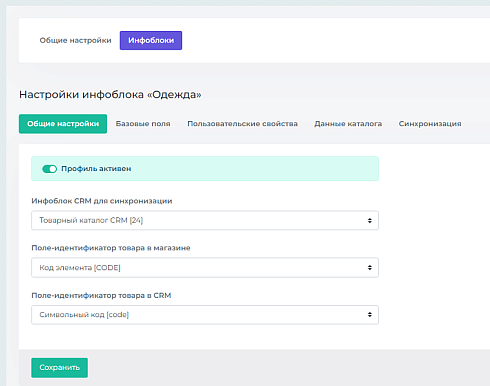Click label 'Инфоблок CRM для синхронизации'
This screenshot has width=490, height=386.
pos(102,201)
